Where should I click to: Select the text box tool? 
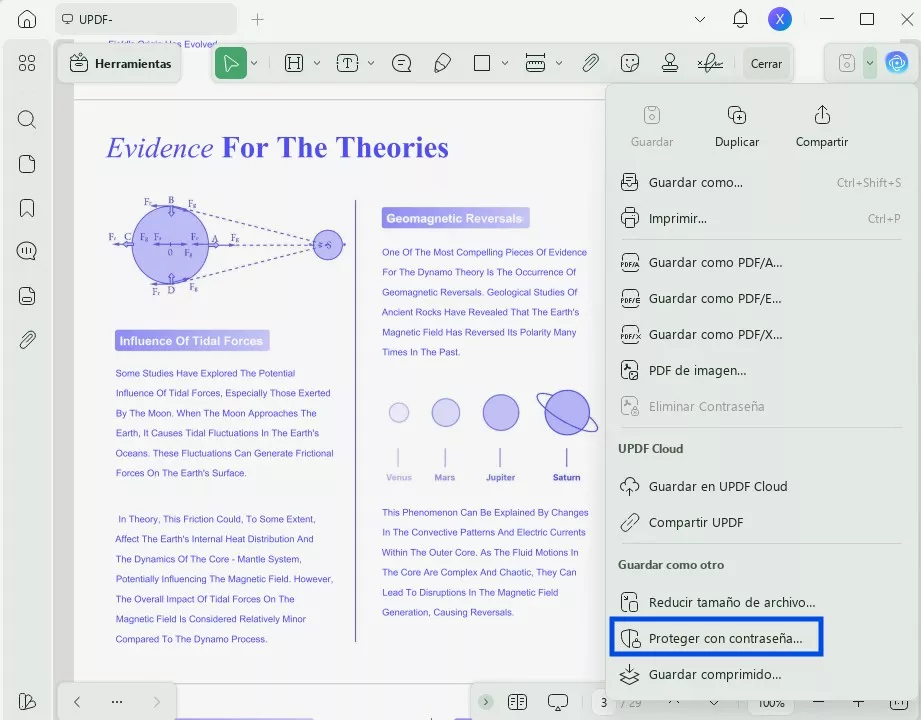(347, 63)
